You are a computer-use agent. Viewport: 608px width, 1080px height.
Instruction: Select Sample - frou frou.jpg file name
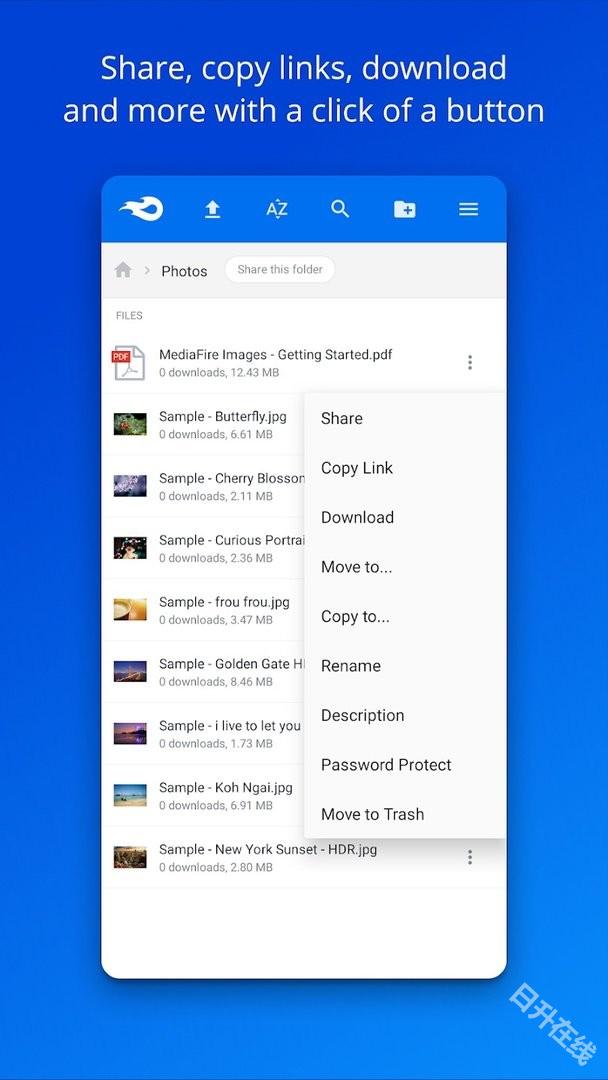(x=224, y=603)
